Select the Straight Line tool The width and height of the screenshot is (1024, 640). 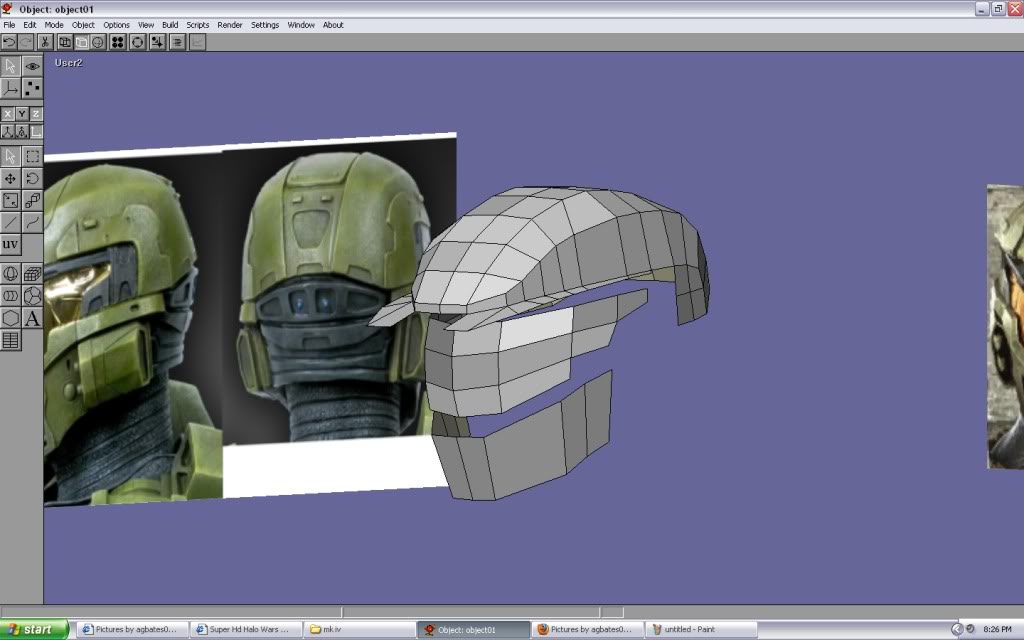[x=10, y=223]
